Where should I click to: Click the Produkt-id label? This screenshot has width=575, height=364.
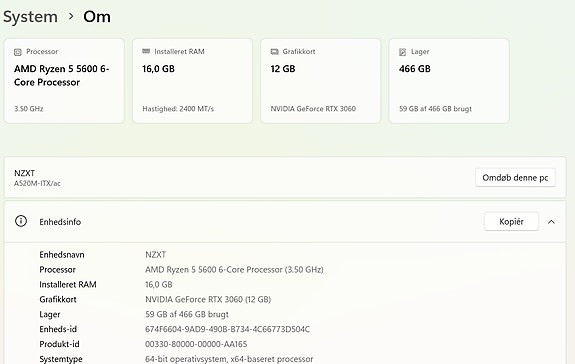point(59,344)
